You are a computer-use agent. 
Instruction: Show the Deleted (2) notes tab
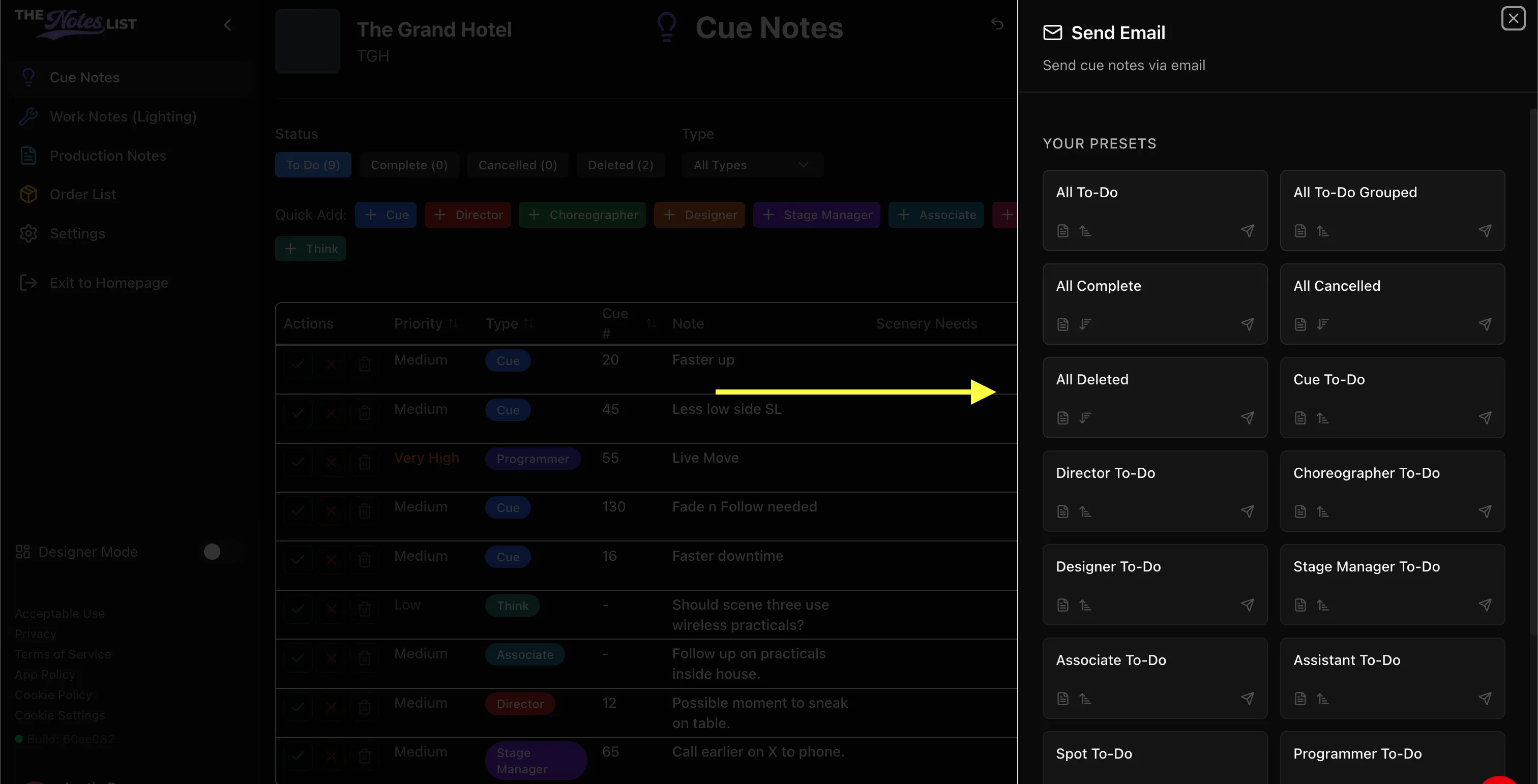click(620, 165)
